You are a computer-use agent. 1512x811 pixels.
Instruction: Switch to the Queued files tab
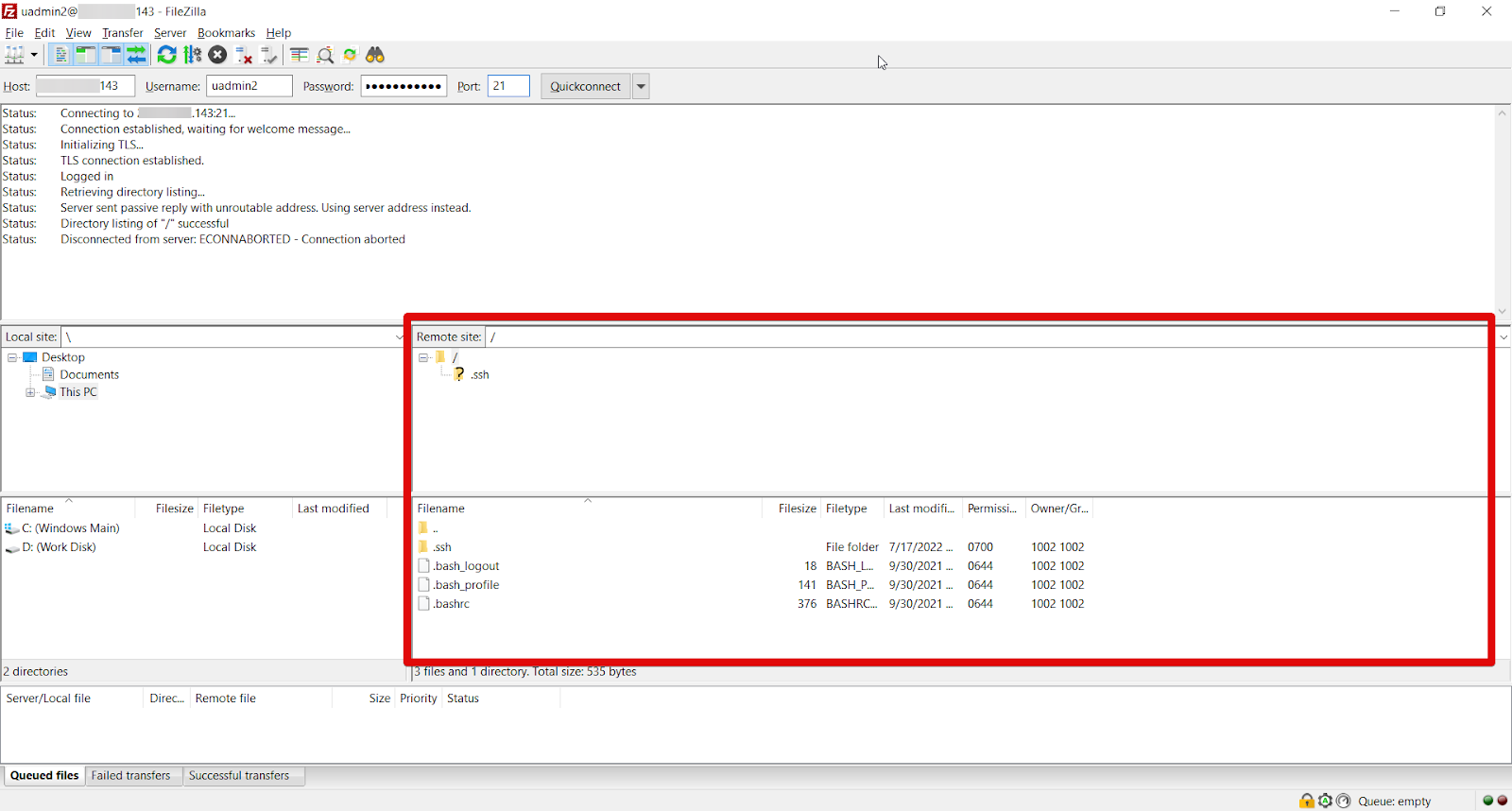pos(44,776)
